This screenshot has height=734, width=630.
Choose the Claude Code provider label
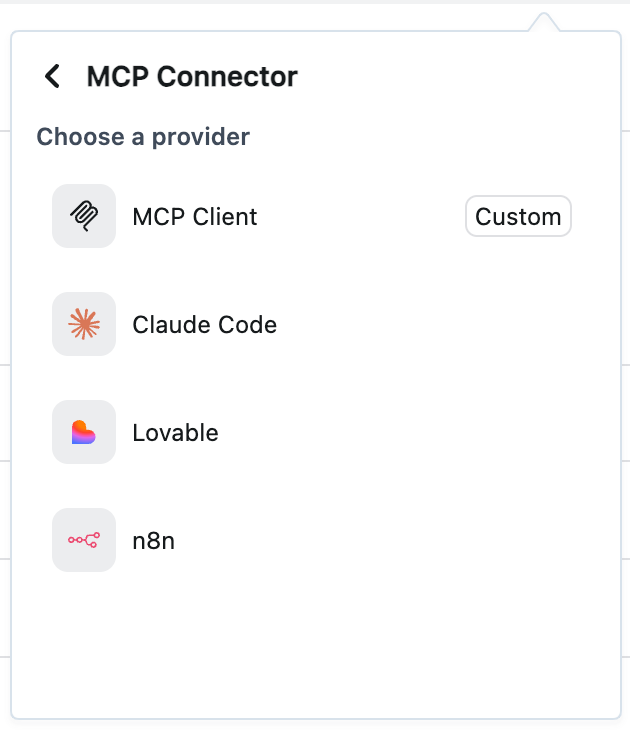click(204, 325)
